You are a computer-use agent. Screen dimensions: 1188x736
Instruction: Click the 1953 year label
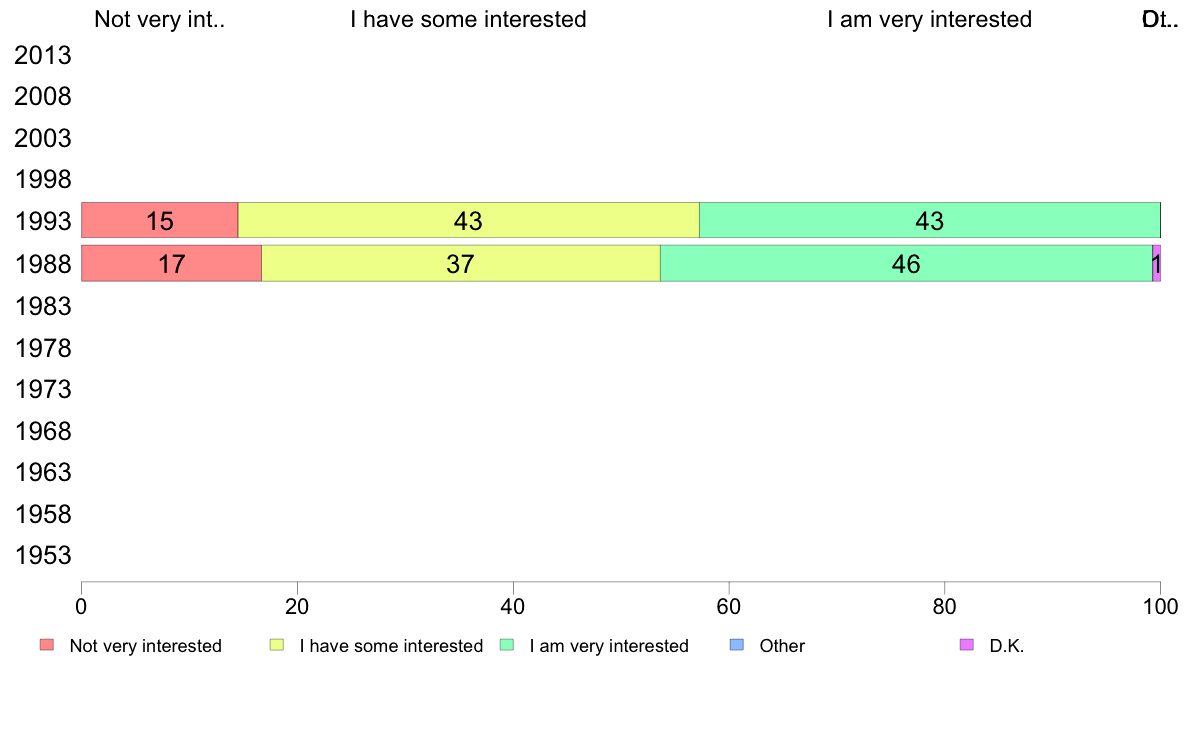tap(42, 556)
